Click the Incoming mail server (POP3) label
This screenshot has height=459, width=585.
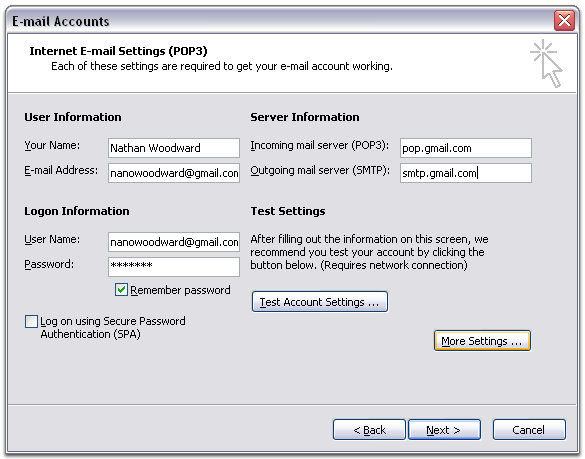click(320, 145)
